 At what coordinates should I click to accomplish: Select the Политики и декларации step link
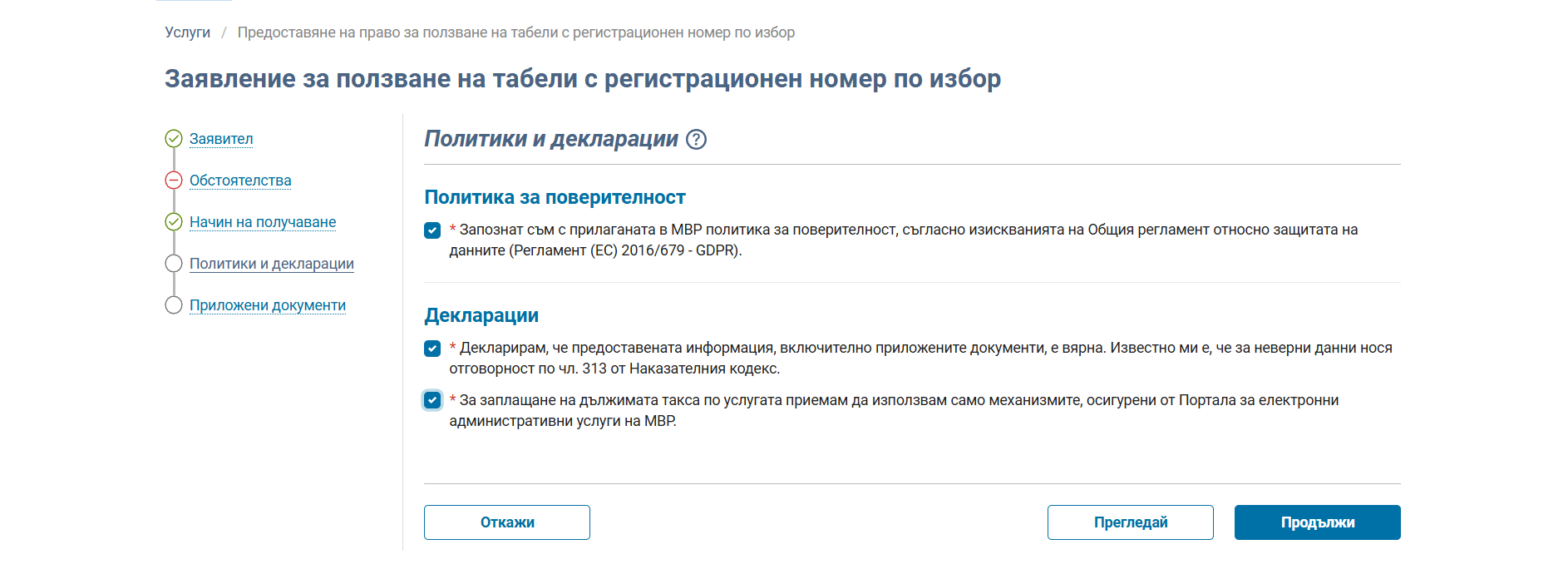[272, 264]
